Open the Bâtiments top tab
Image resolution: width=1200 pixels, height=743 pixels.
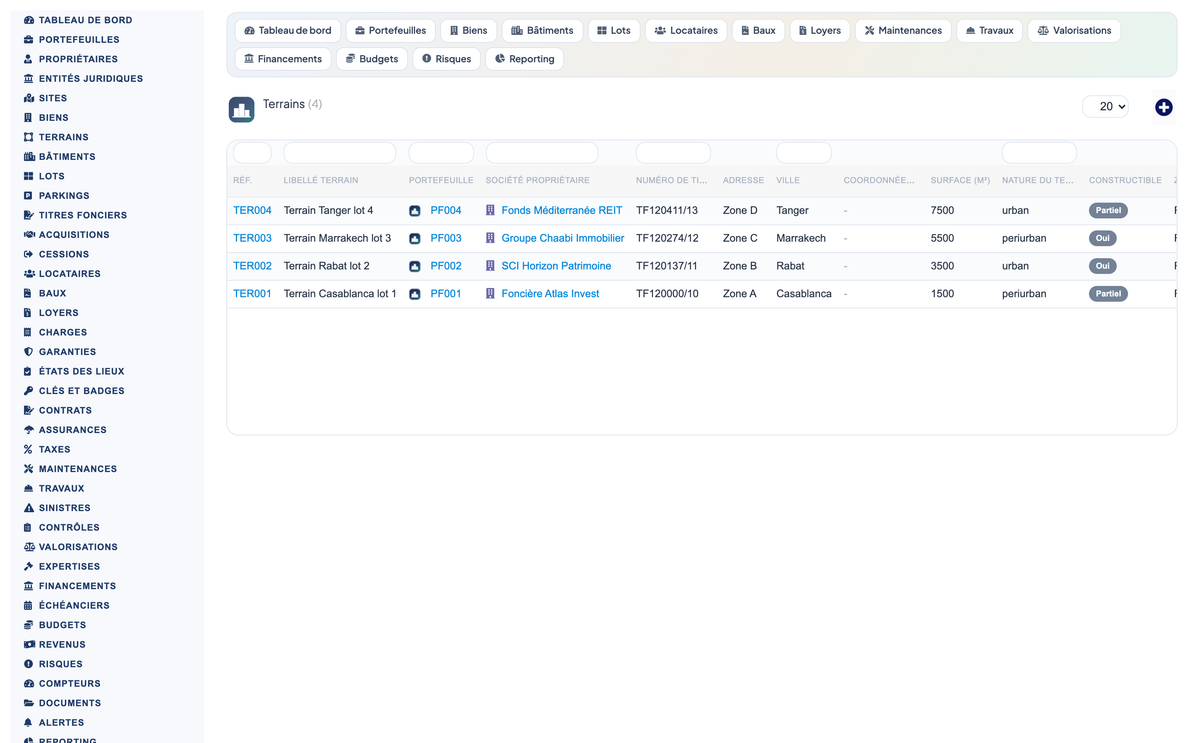click(x=542, y=31)
